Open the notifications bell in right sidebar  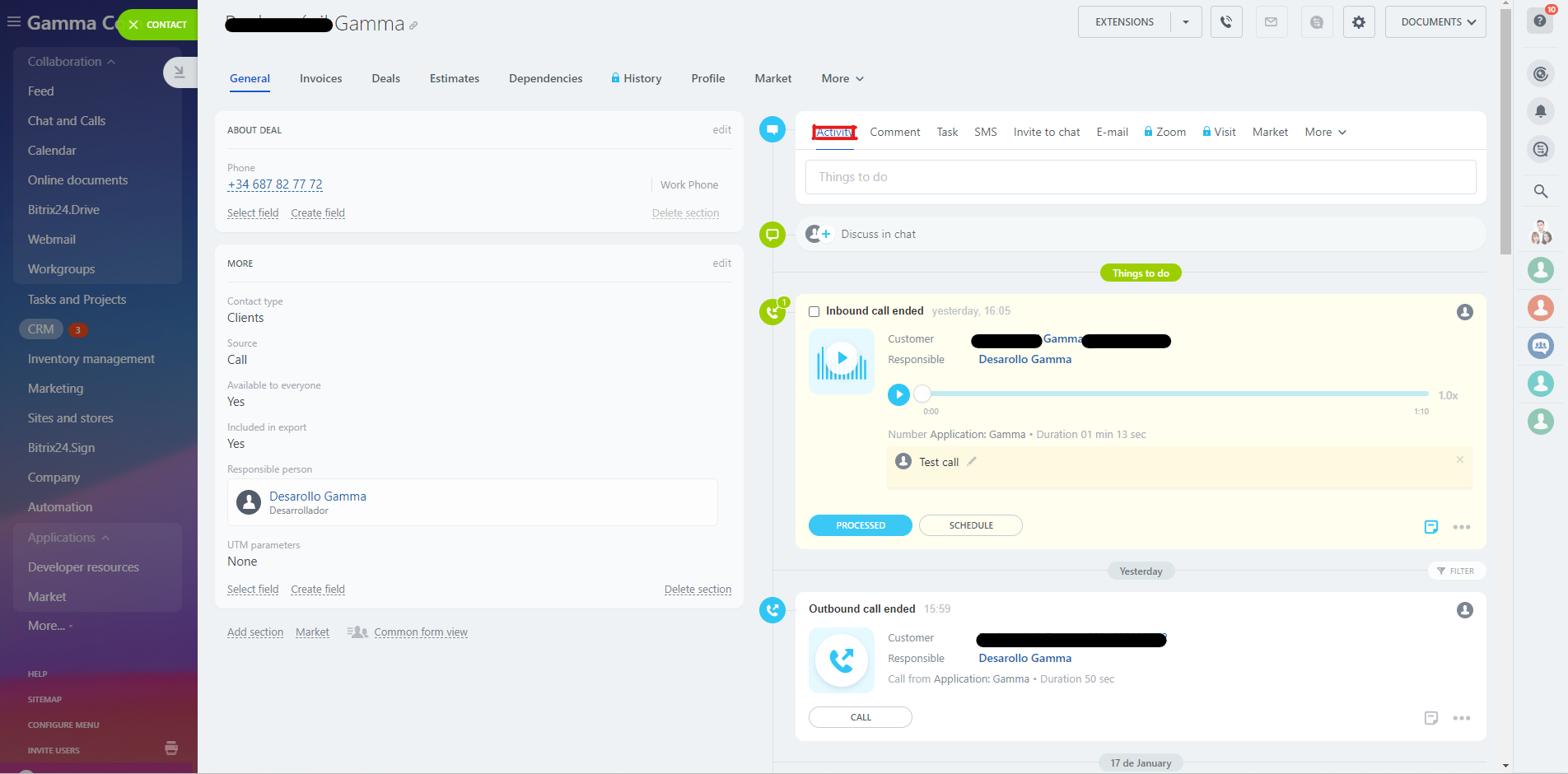pos(1540,111)
